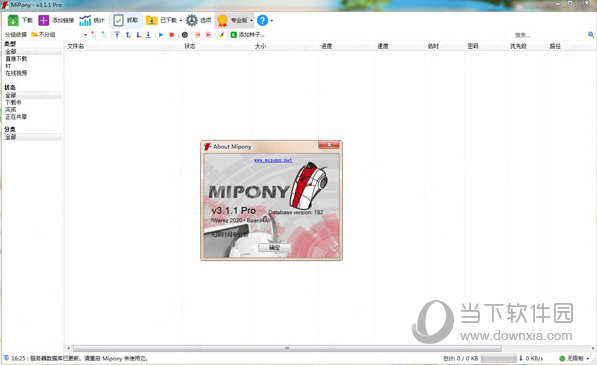Click the blue start play icon
This screenshot has height=365, width=597.
[161, 35]
